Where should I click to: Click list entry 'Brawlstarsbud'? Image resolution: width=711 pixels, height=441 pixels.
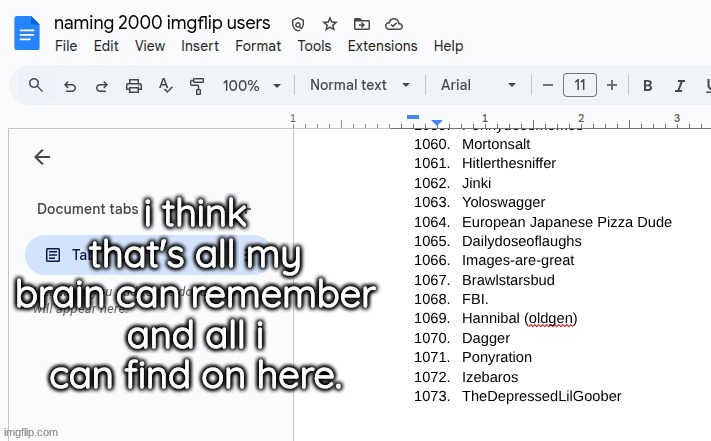(x=508, y=280)
